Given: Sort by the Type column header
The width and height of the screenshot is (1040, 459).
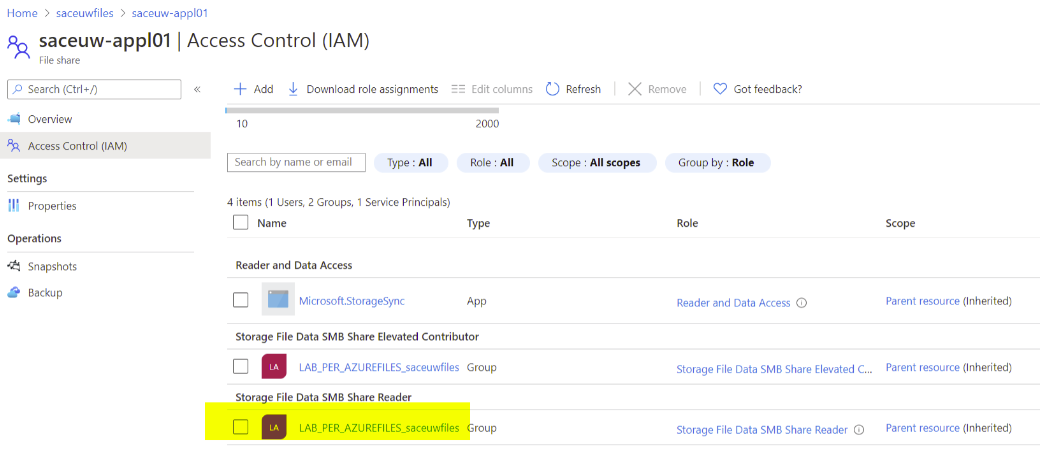Looking at the screenshot, I should tap(478, 224).
